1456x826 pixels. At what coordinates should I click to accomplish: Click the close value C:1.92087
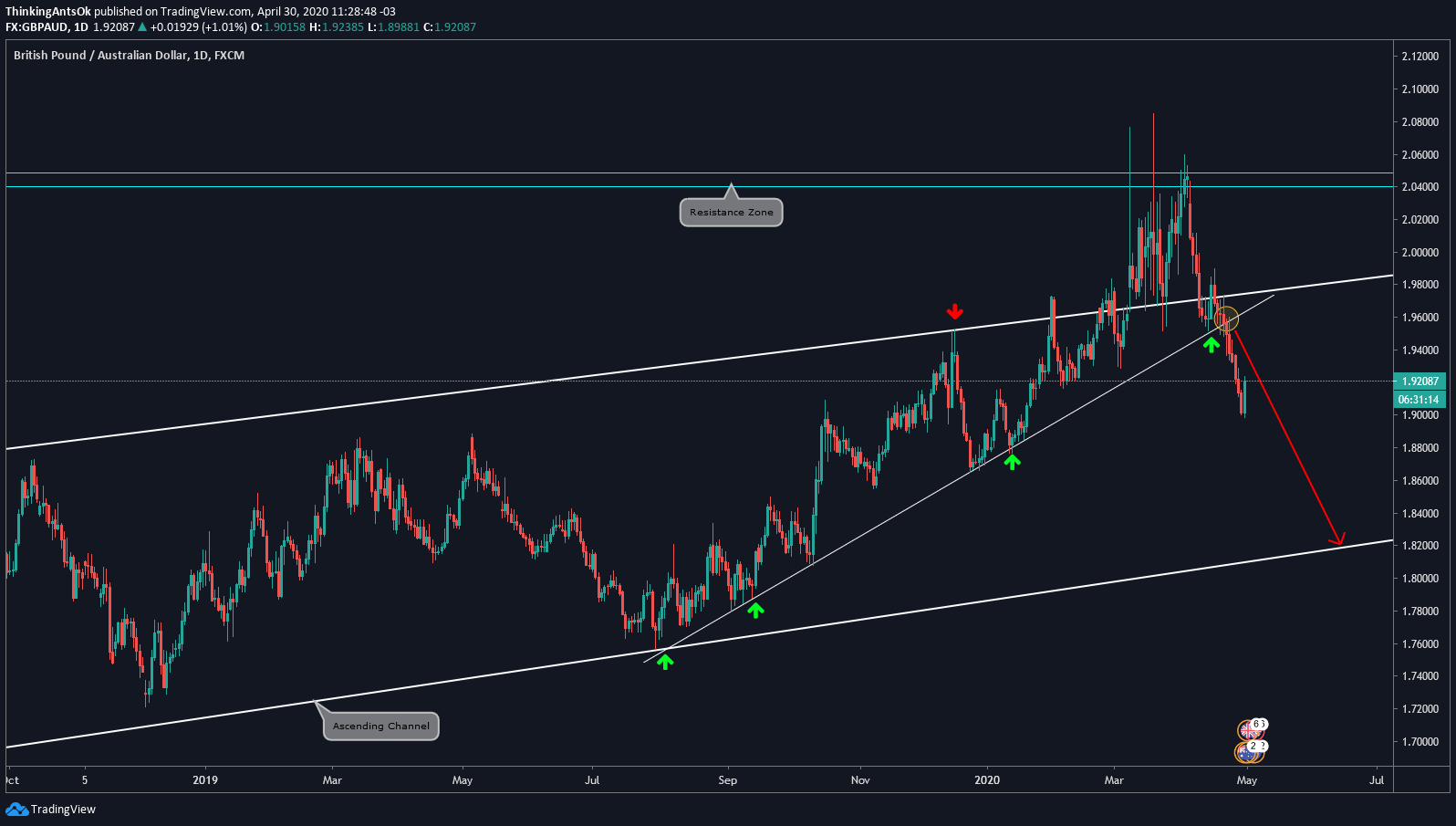(450, 27)
